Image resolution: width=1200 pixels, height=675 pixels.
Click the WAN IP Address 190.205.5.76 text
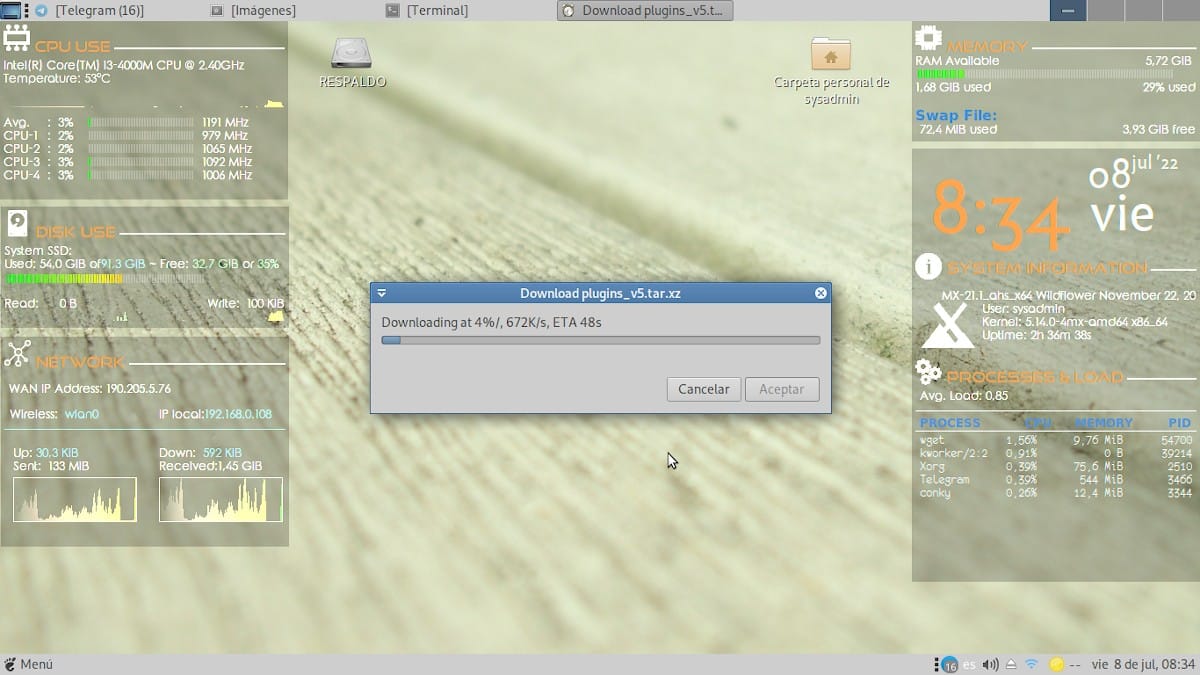coord(90,389)
